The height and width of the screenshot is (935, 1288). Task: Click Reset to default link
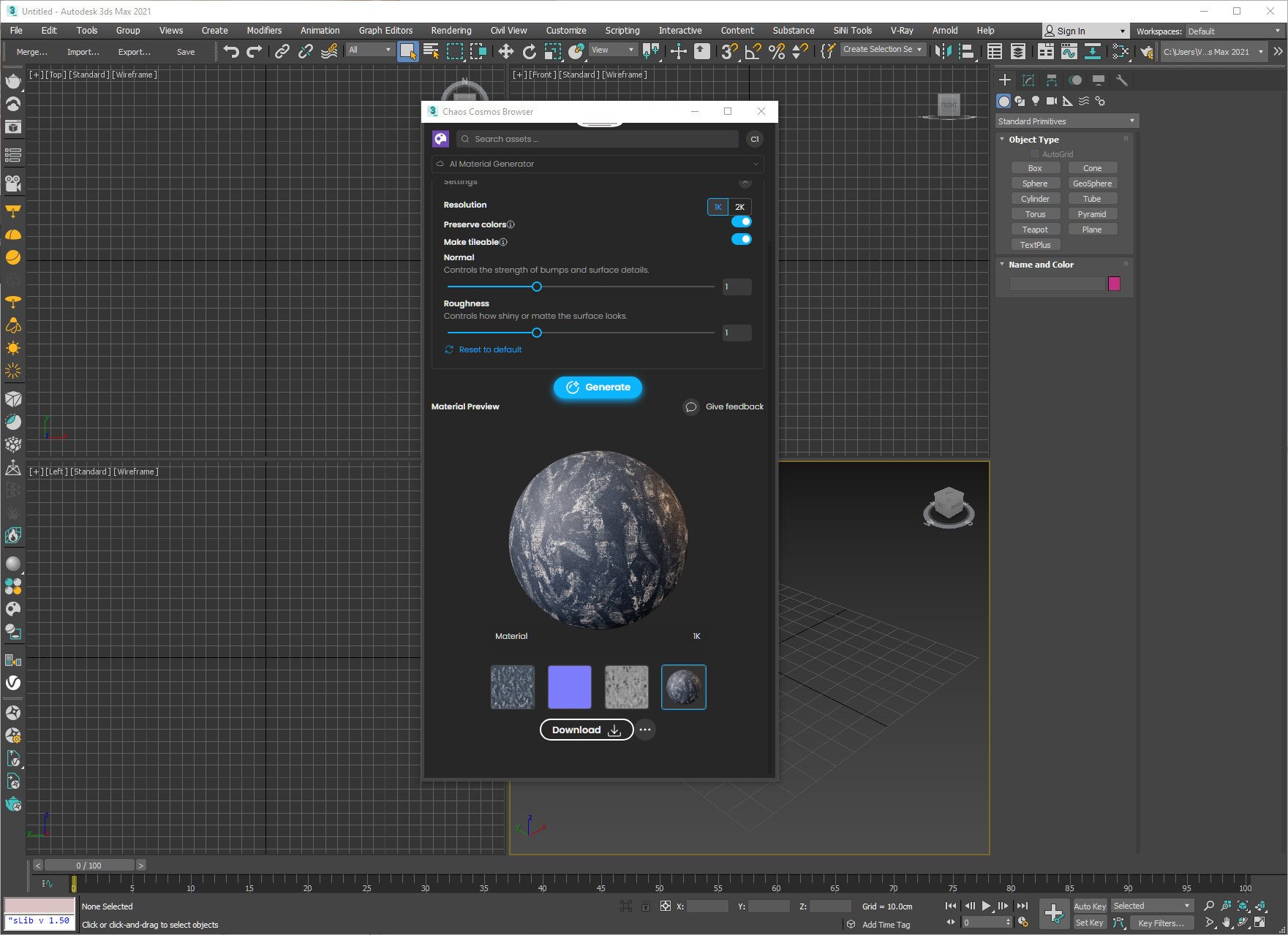pyautogui.click(x=483, y=349)
